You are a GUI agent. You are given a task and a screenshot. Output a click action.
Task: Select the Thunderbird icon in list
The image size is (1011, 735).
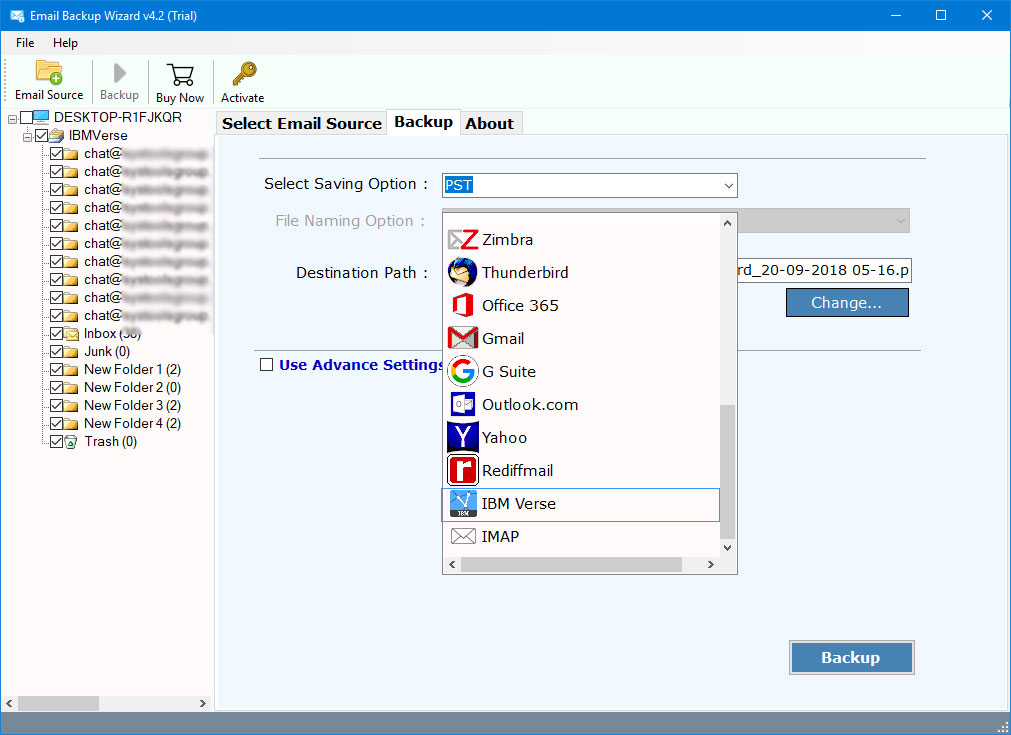click(462, 272)
